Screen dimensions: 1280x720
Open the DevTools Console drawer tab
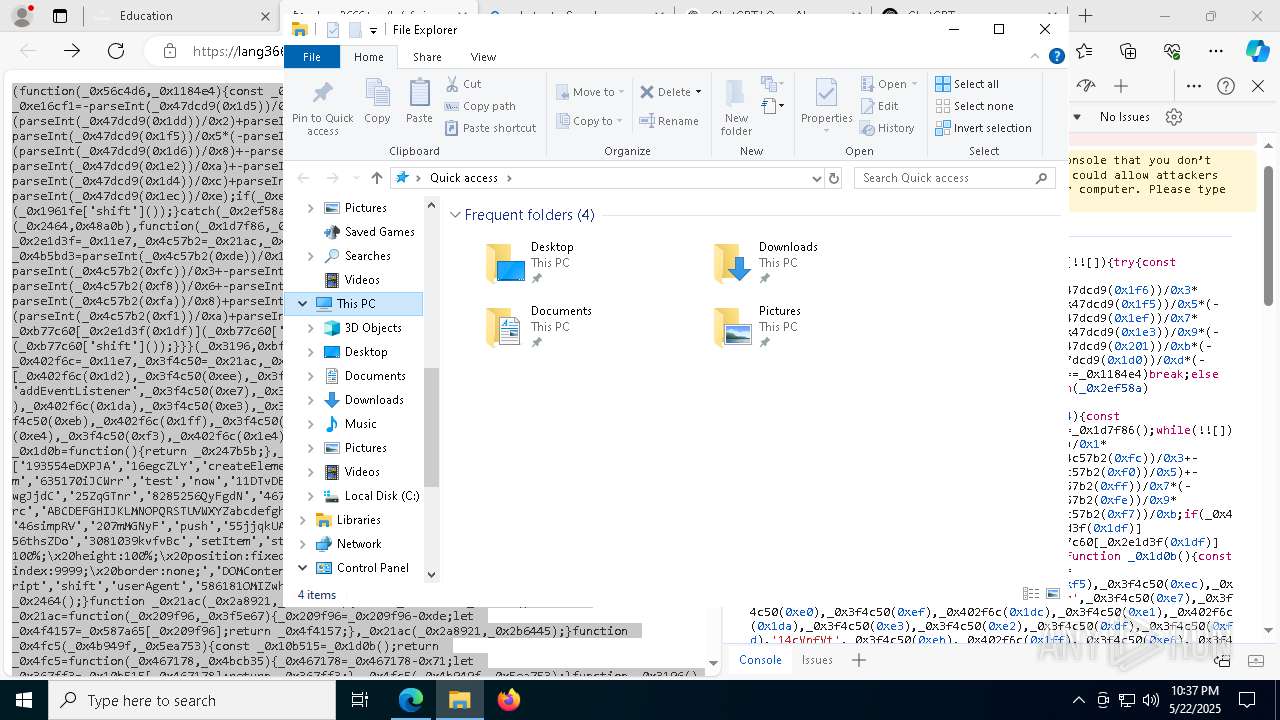(760, 660)
